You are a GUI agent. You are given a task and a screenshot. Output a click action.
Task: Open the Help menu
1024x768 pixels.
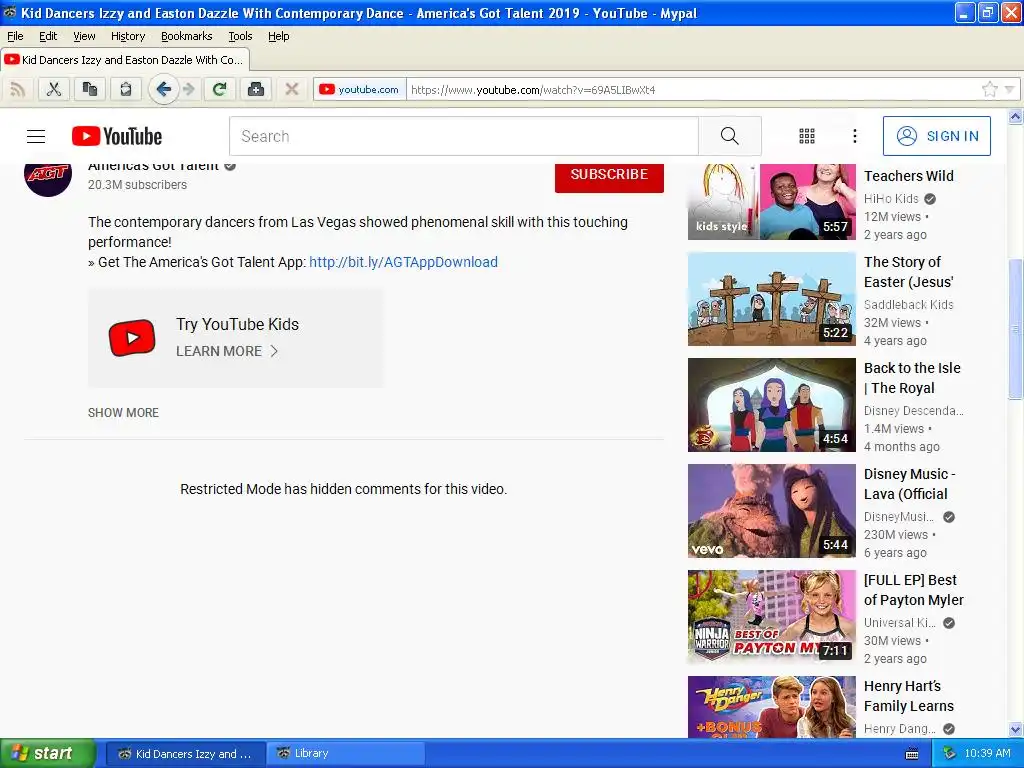[x=279, y=36]
